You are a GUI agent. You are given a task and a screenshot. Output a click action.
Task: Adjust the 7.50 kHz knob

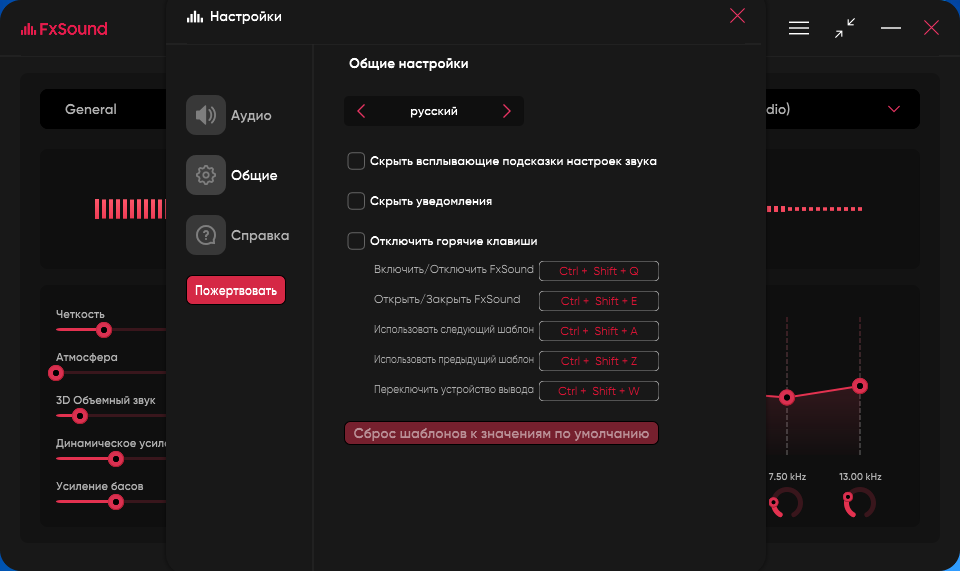click(786, 503)
